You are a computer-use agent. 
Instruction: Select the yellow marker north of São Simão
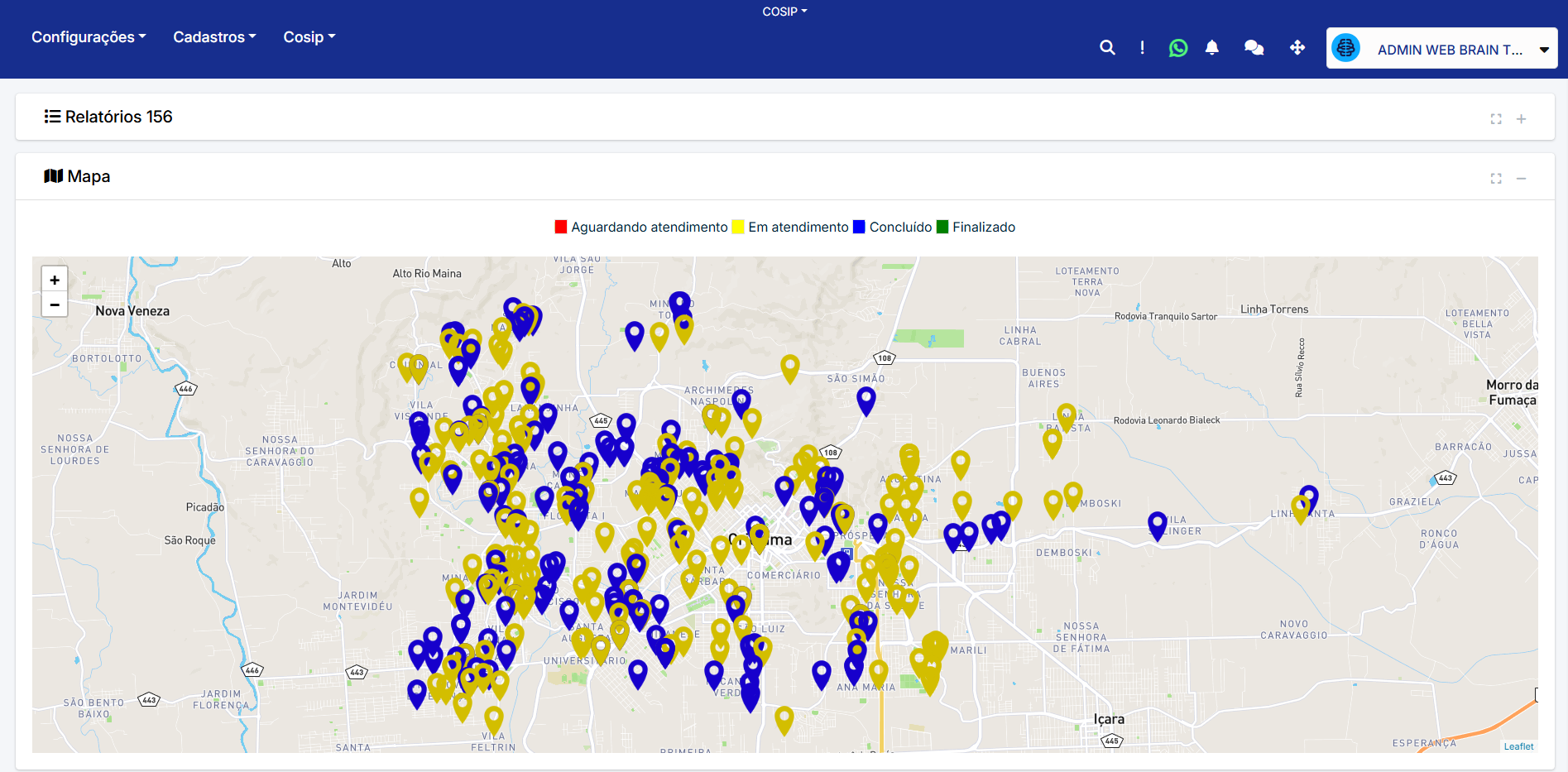tap(789, 368)
